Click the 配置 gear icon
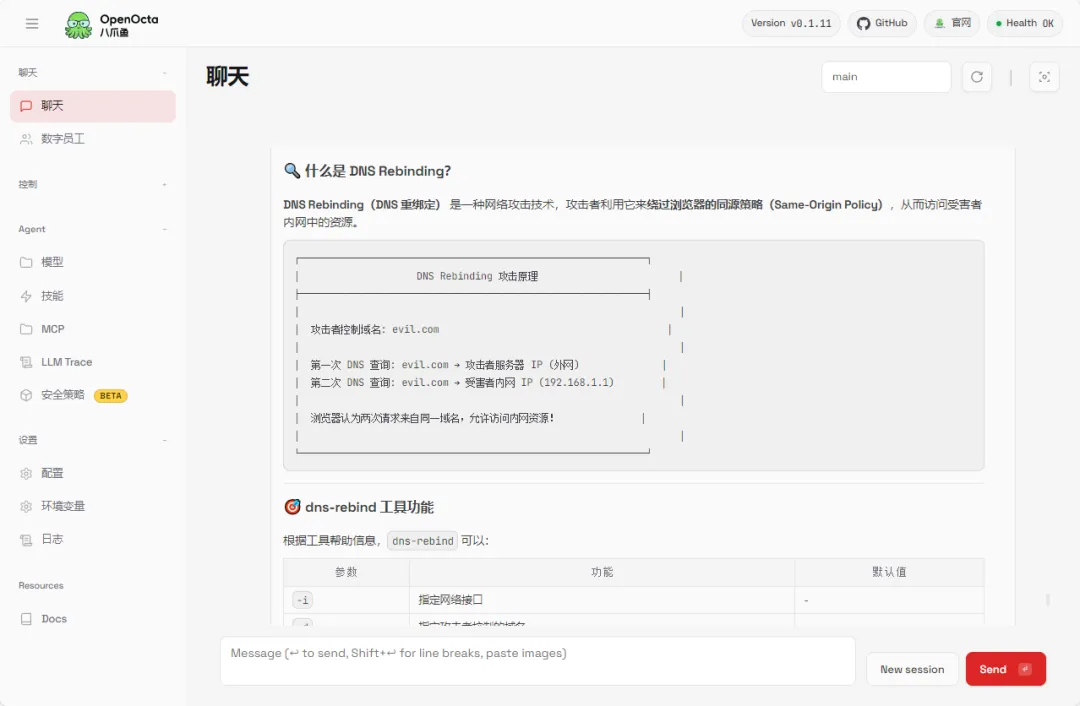The image size is (1080, 706). tap(26, 474)
